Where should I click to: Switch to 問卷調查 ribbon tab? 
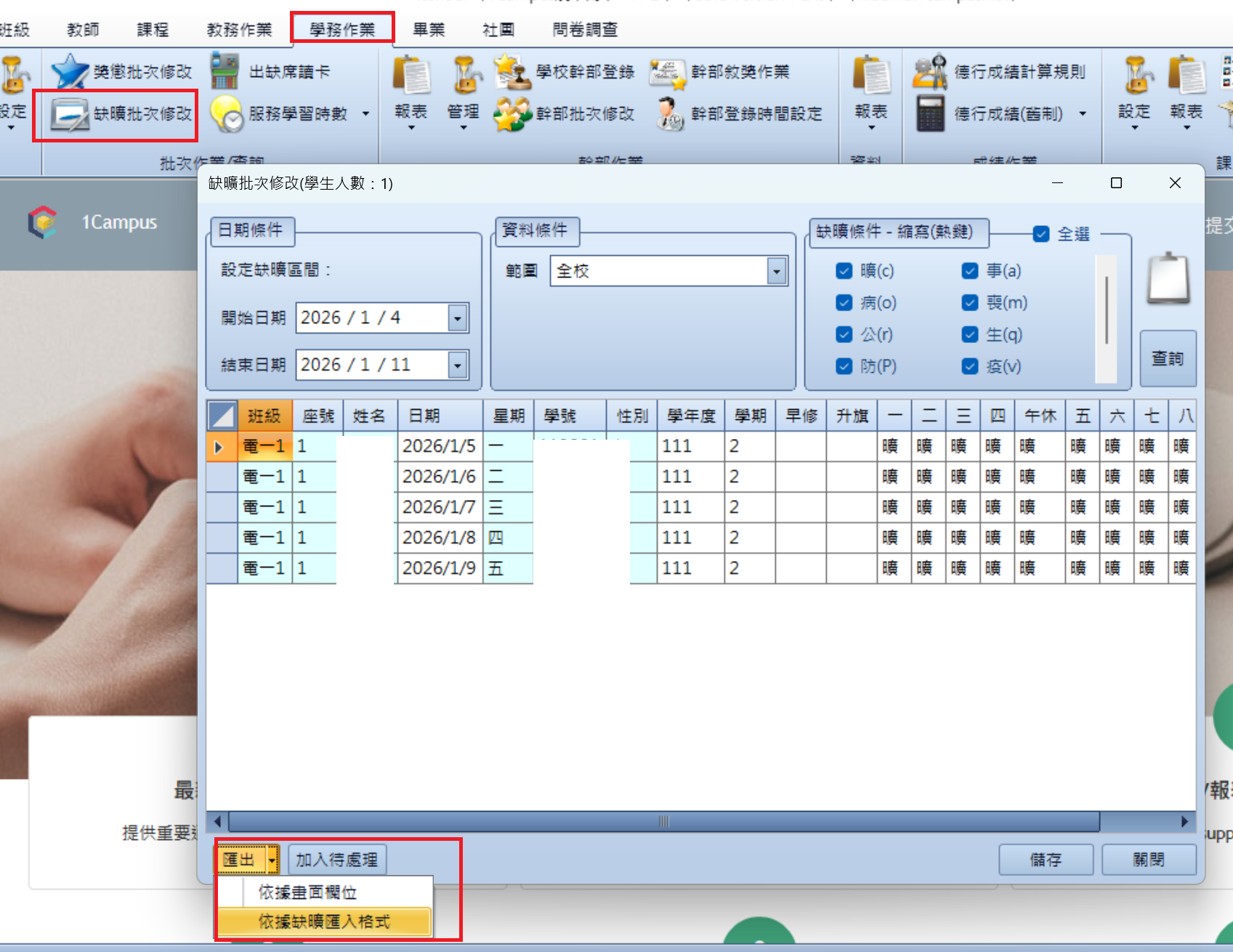pyautogui.click(x=585, y=30)
